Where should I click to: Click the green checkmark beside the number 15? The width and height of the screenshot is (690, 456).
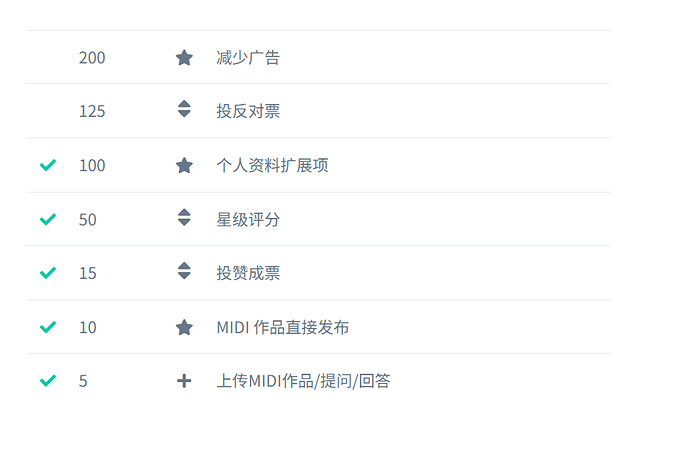[x=48, y=273]
